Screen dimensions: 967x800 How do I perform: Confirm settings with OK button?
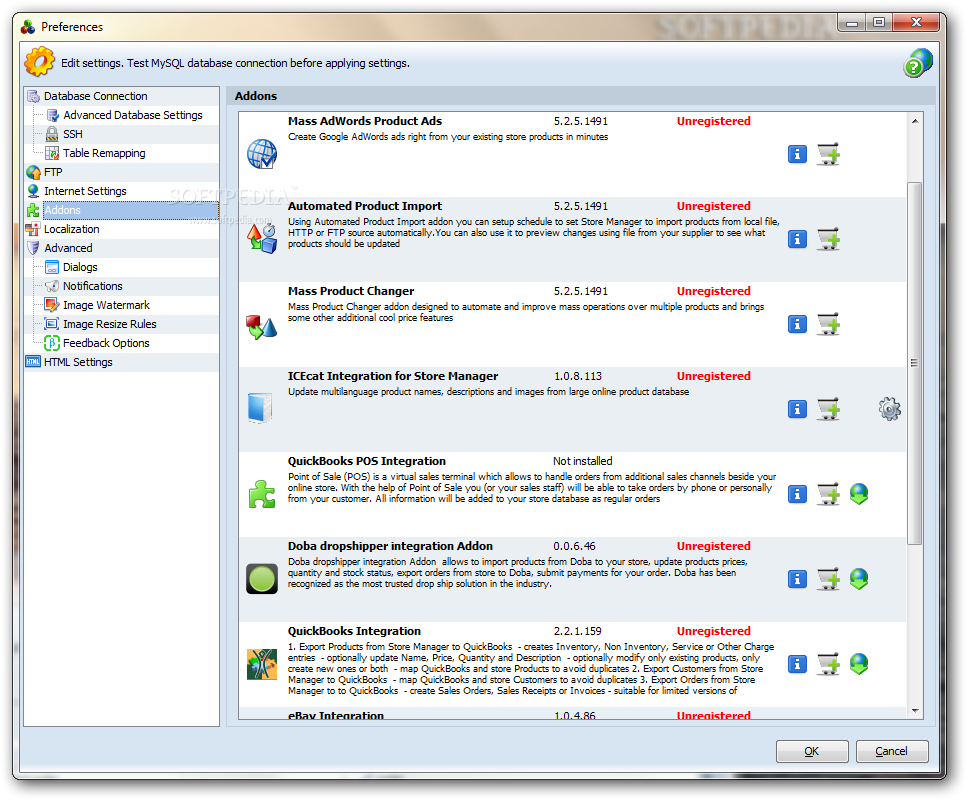pos(812,751)
